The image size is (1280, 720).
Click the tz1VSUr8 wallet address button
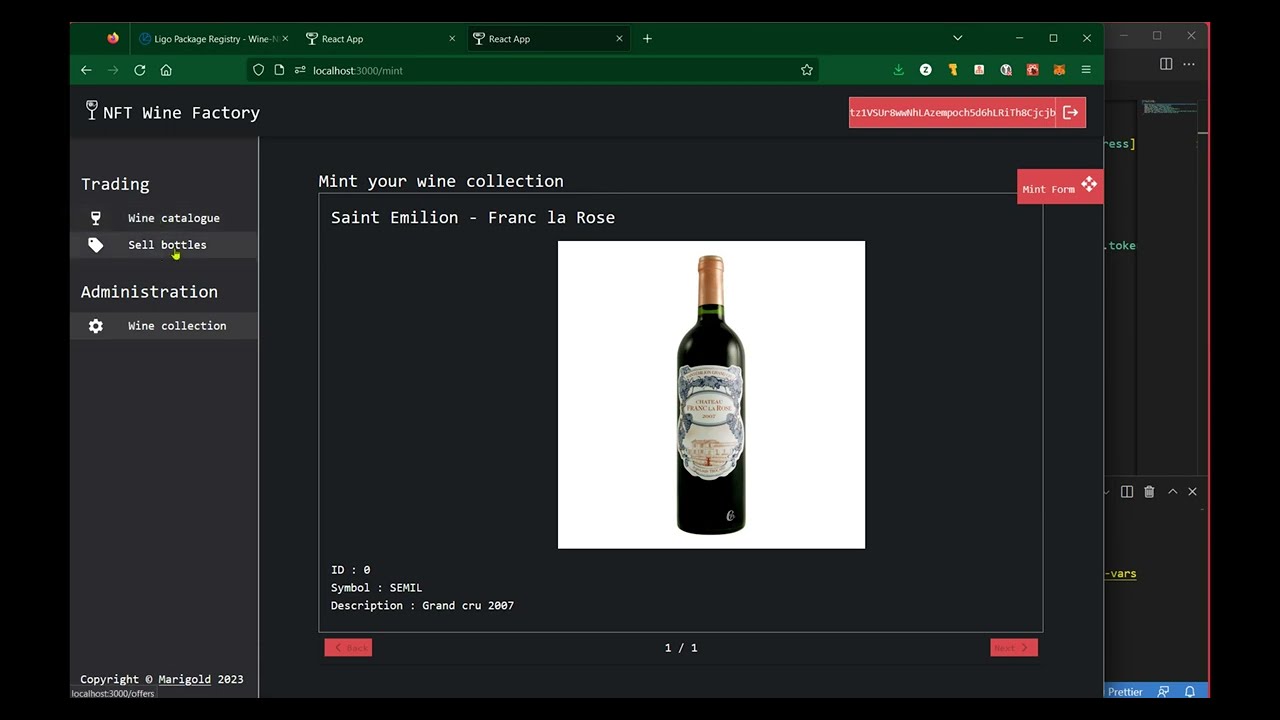tap(952, 112)
